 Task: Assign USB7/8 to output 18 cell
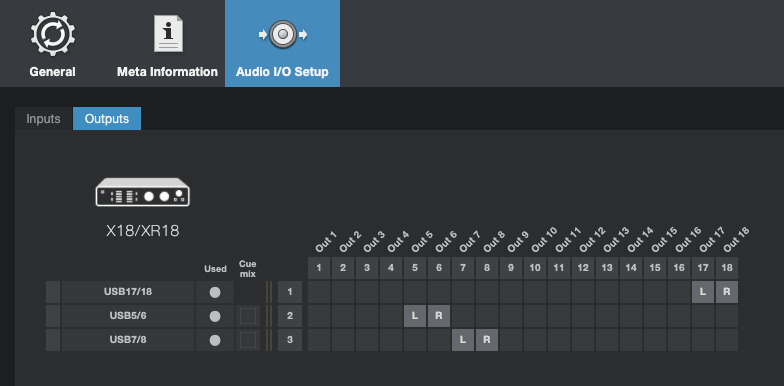727,340
